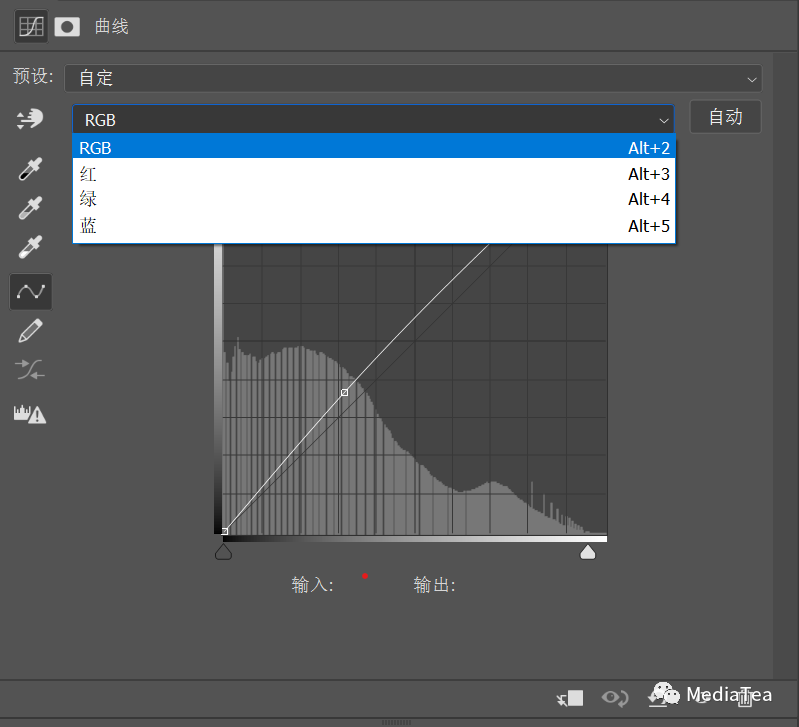Choose RGB channel option Alt+2
This screenshot has height=727, width=799.
point(374,147)
